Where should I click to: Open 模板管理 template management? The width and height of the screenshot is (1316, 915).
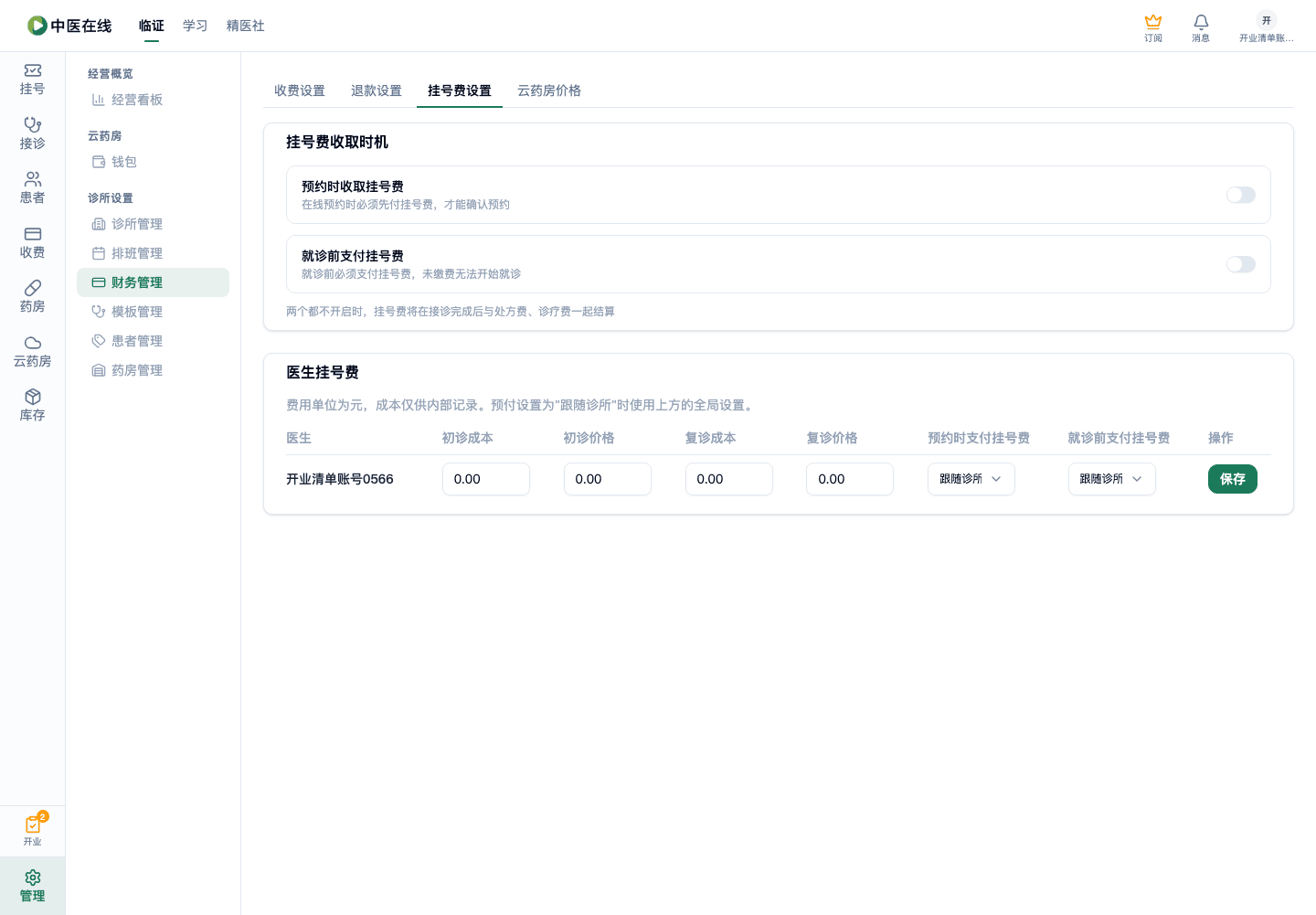[153, 312]
